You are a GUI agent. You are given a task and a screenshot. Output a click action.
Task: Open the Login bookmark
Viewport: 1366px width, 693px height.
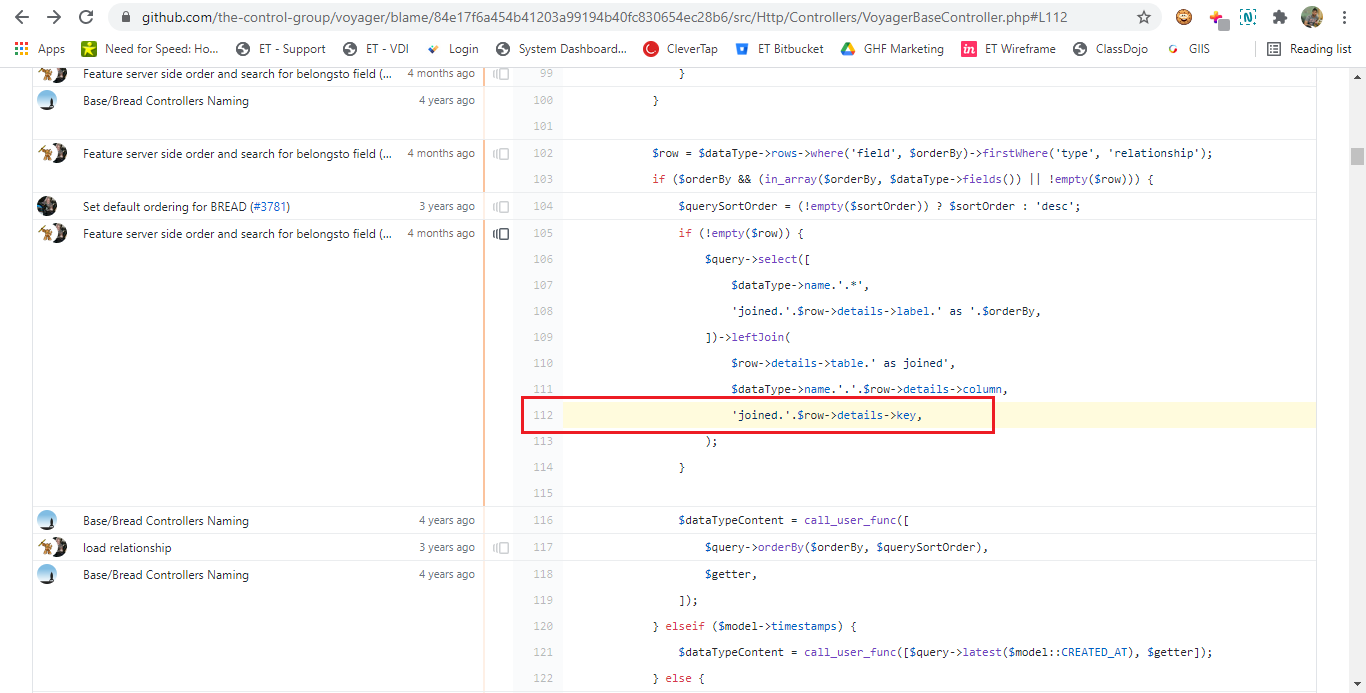(453, 49)
